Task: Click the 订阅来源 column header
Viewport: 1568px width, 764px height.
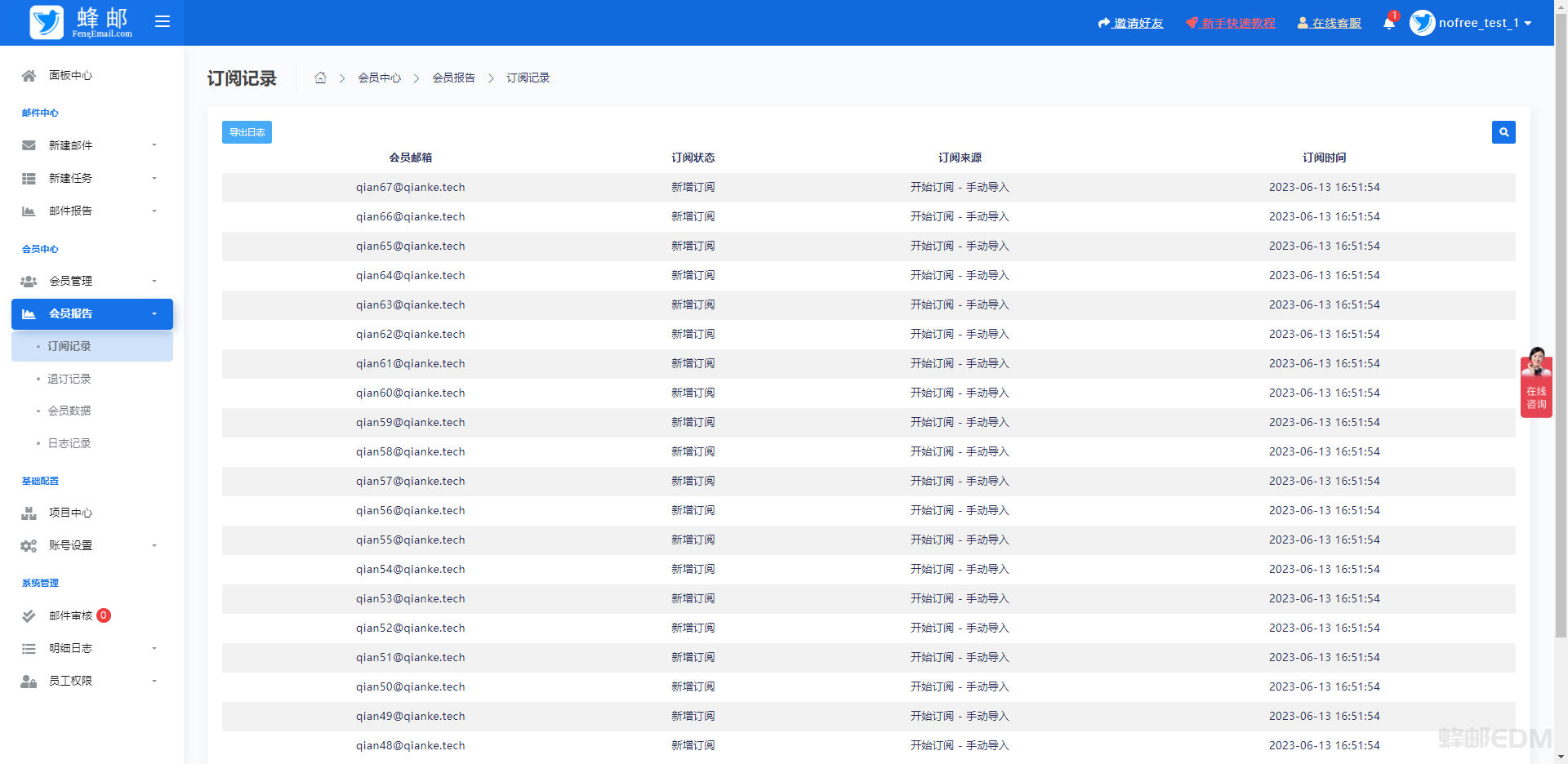Action: click(x=960, y=158)
